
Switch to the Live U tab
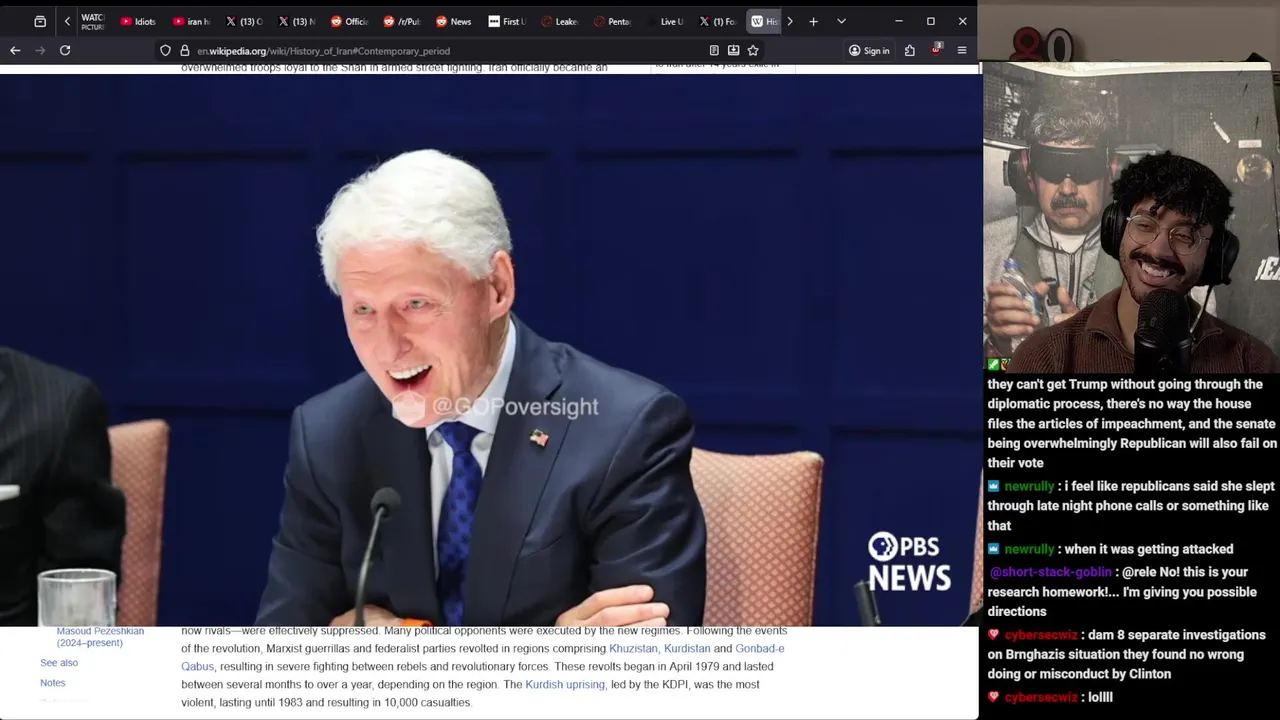(x=665, y=21)
